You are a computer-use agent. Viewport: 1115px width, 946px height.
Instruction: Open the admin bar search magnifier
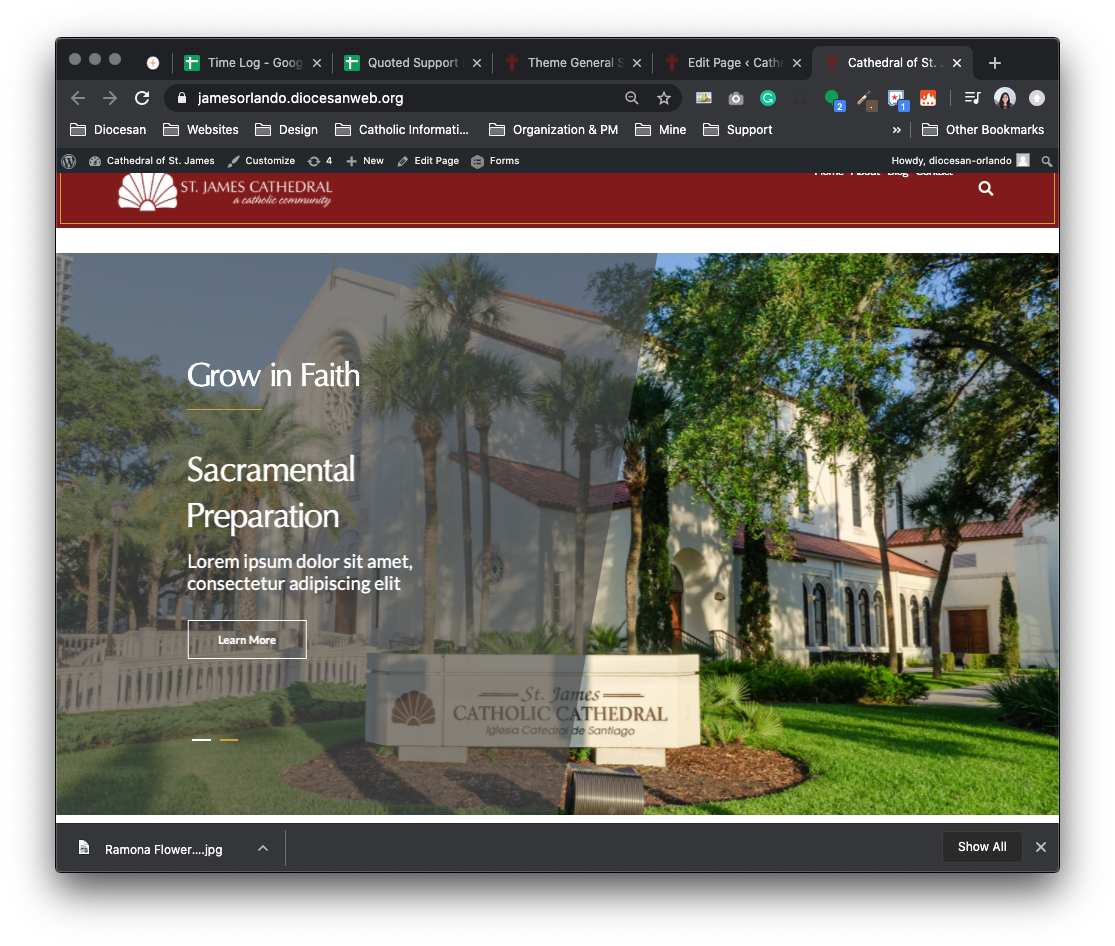pyautogui.click(x=1047, y=161)
